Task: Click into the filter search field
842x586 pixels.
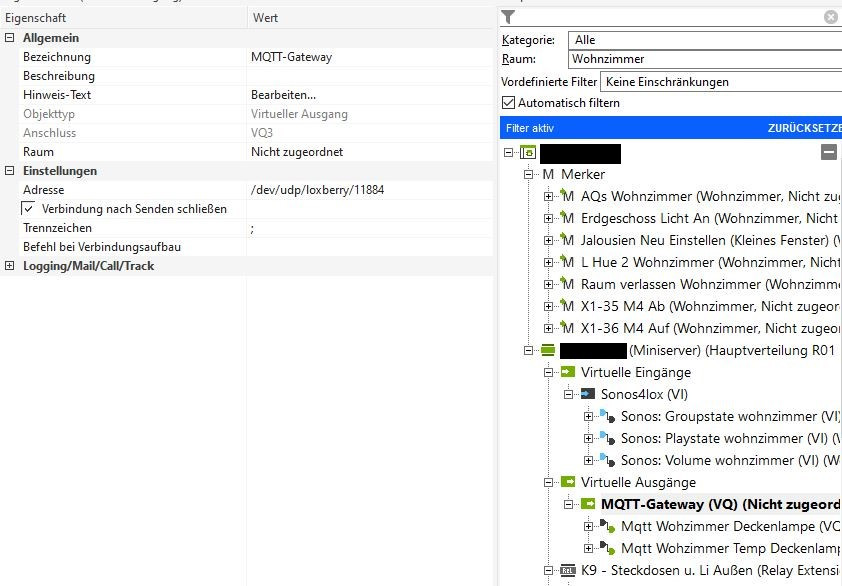Action: [669, 17]
